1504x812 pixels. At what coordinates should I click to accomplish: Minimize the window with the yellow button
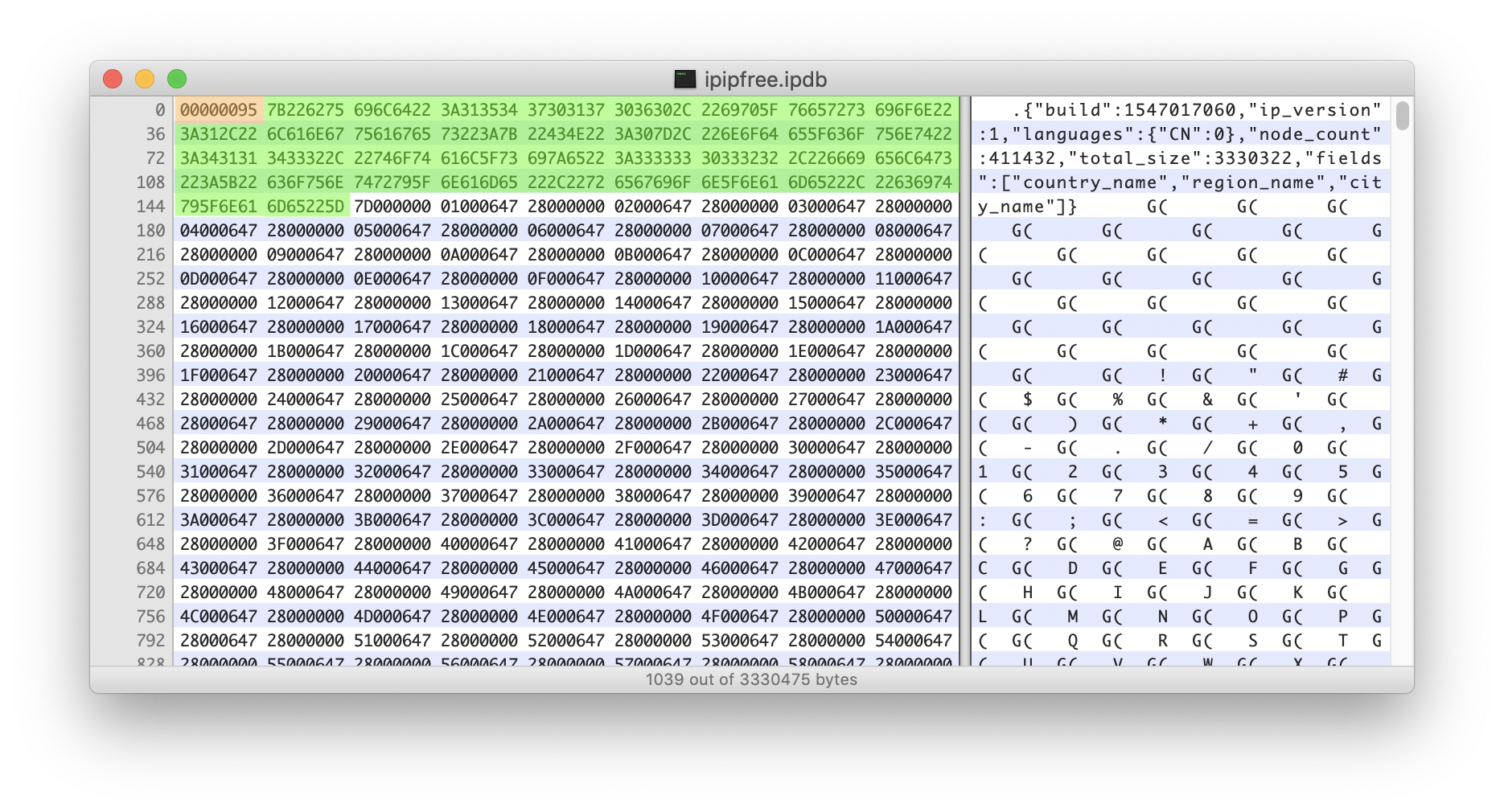pyautogui.click(x=145, y=79)
